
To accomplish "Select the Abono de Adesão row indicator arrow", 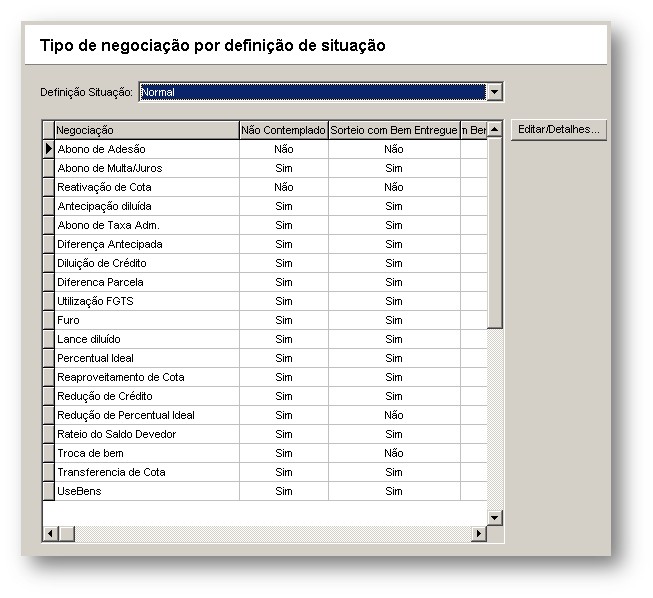I will point(49,149).
